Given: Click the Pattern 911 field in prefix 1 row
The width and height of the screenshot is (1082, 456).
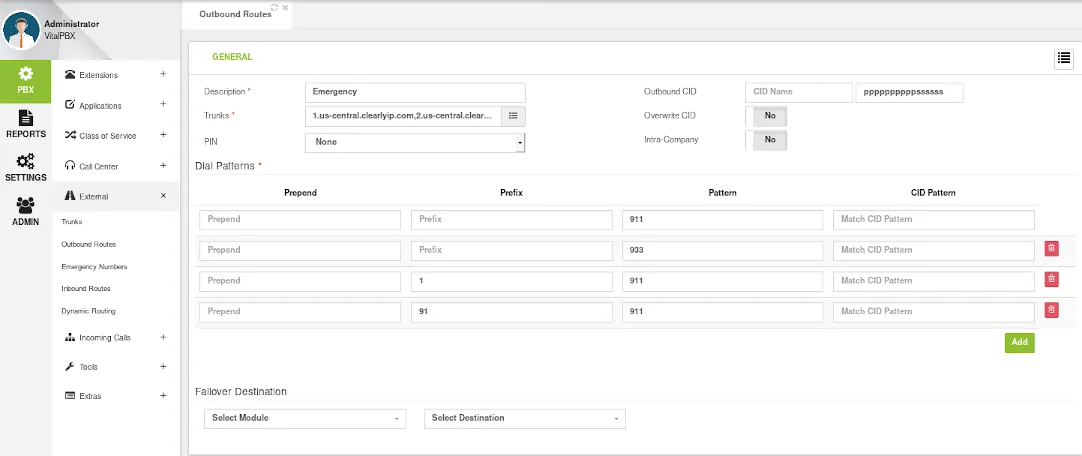Looking at the screenshot, I should [722, 281].
